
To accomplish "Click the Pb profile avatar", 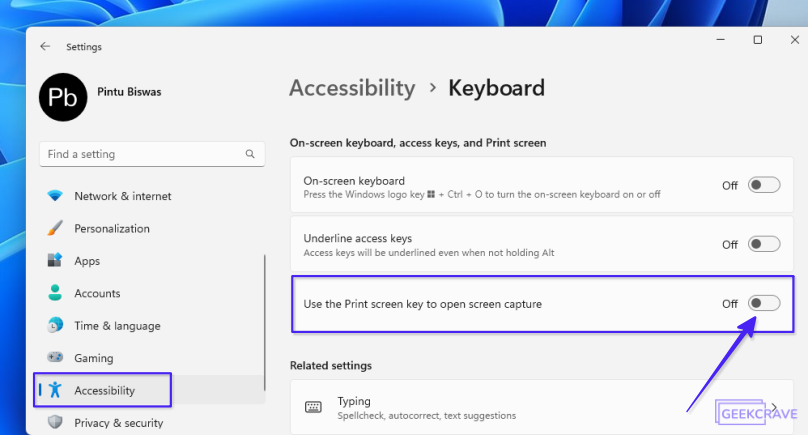I will [63, 97].
